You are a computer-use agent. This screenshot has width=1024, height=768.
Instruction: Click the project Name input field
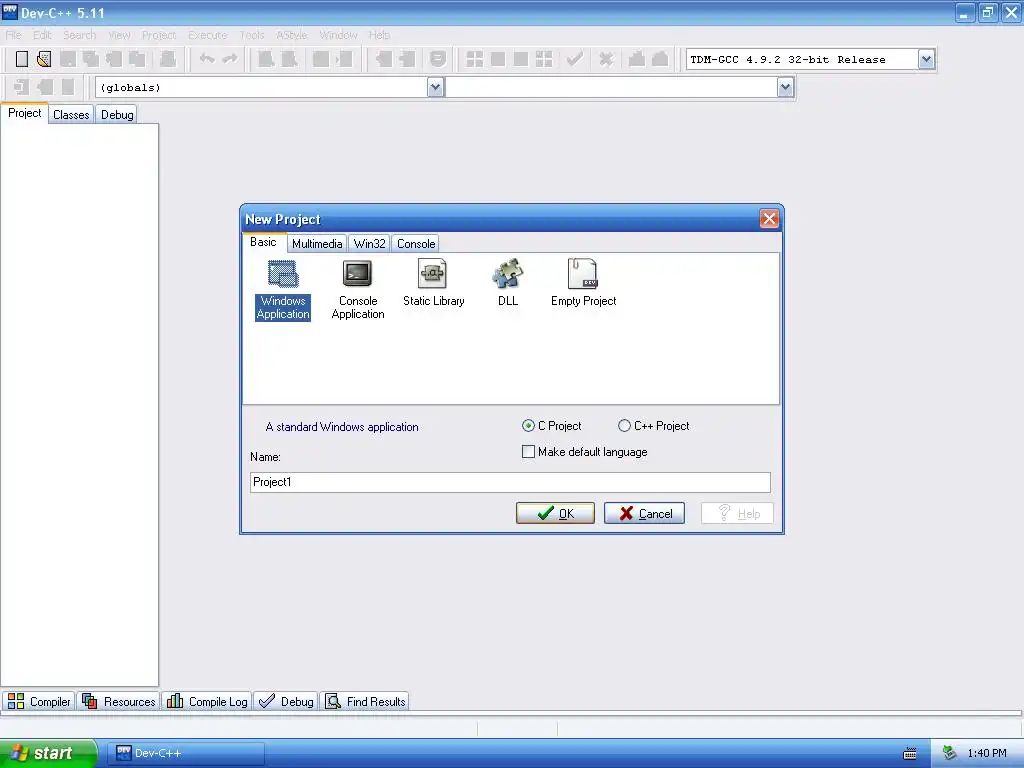point(510,482)
